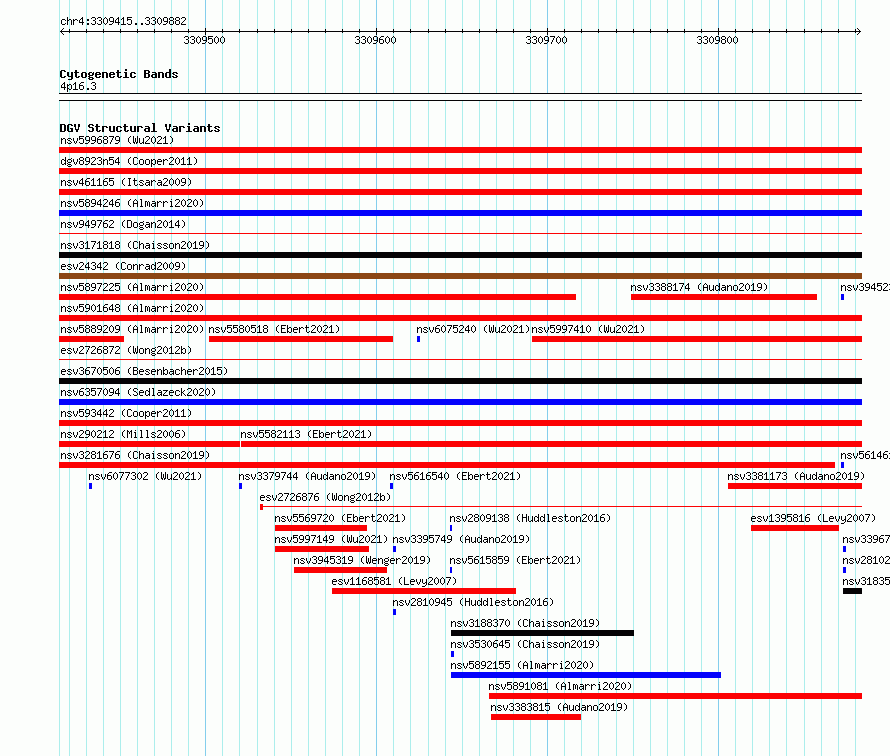
Task: Click nsv3381173 (Audano2019) label
Action: click(x=796, y=476)
